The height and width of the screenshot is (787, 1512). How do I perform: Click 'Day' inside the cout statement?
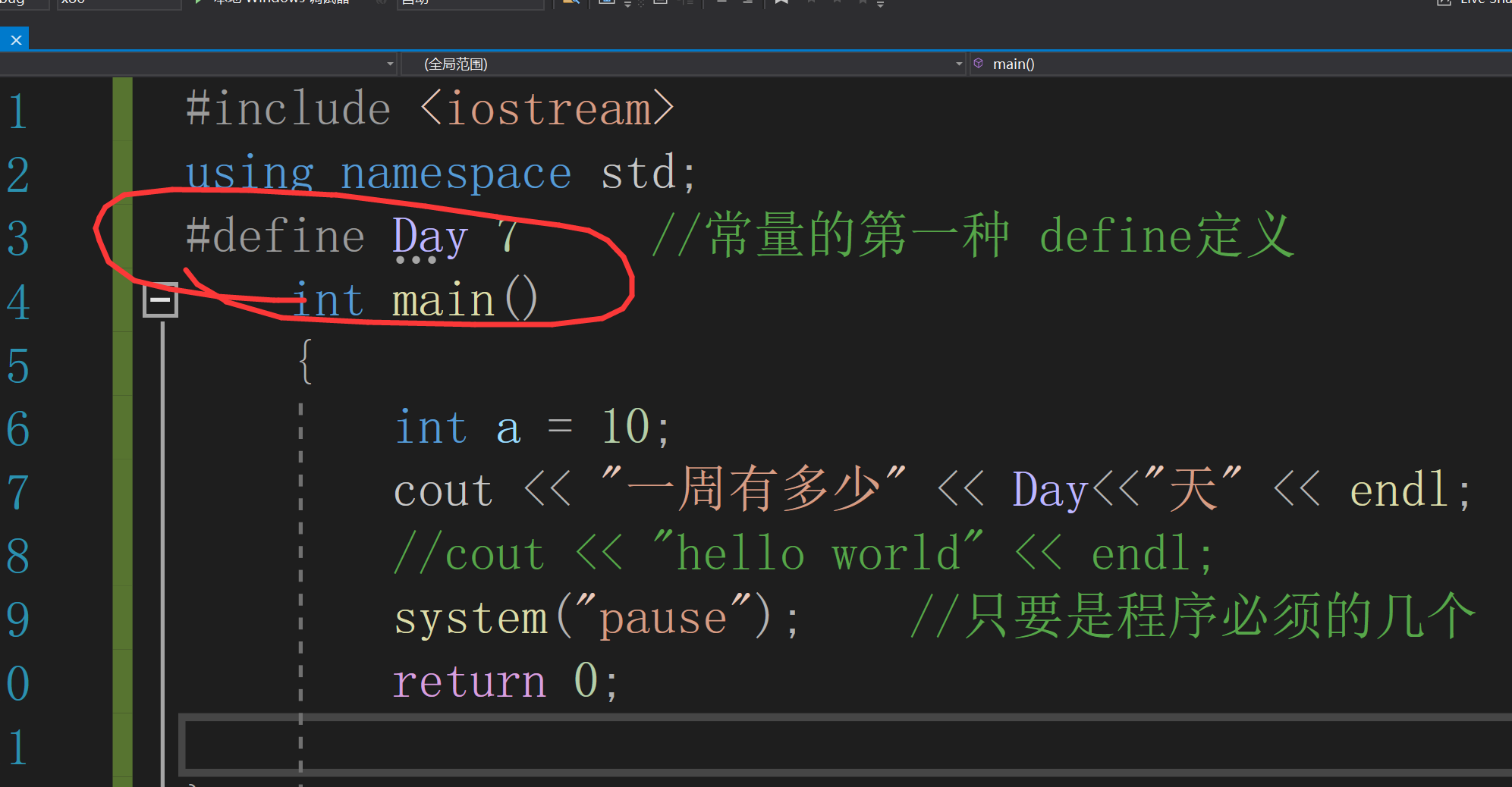1050,491
